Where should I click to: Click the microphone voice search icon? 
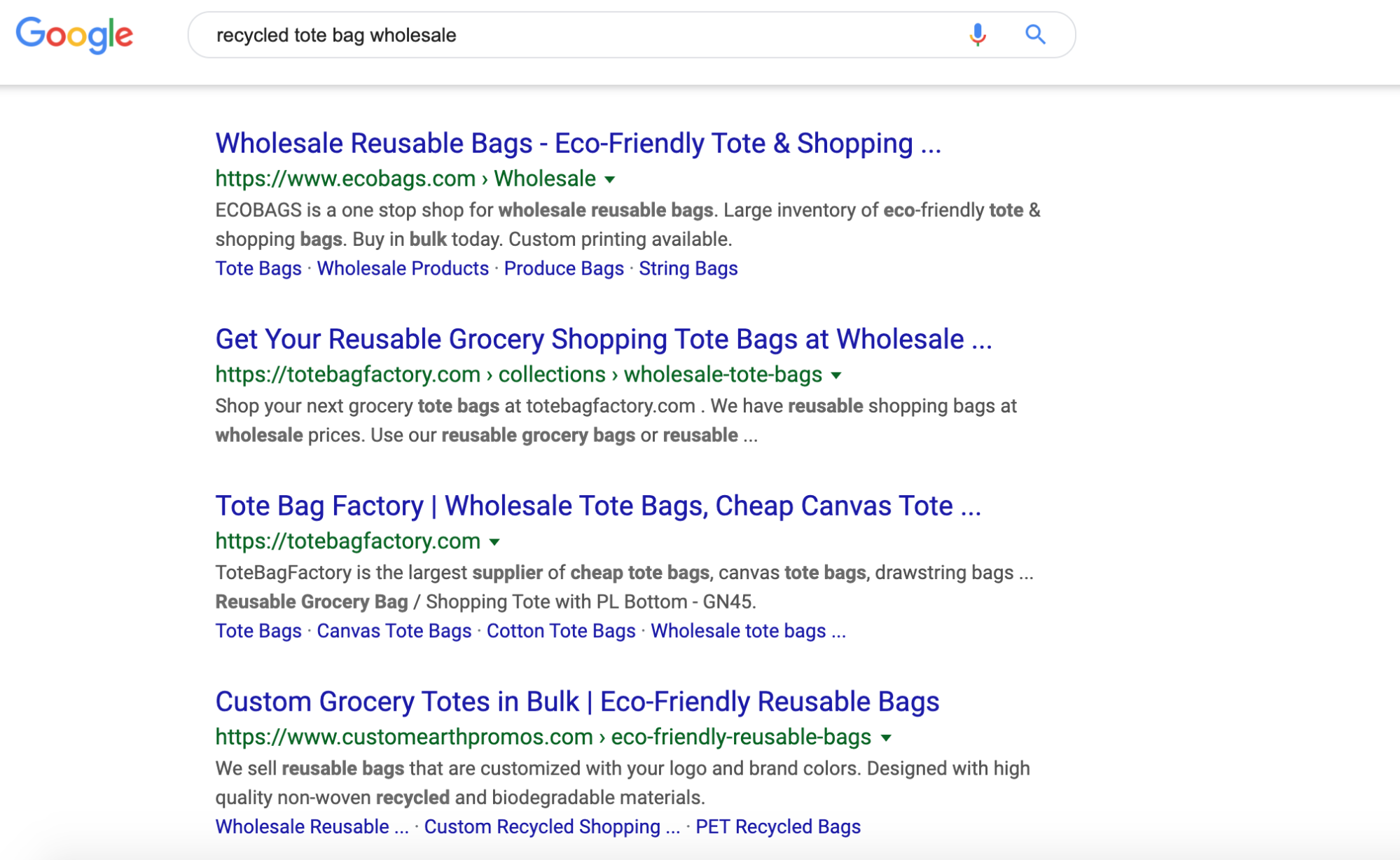coord(978,34)
